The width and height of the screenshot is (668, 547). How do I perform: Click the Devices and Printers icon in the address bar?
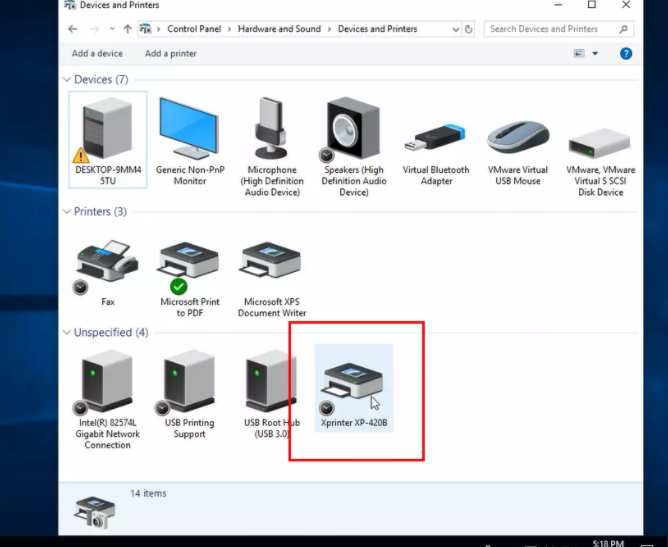pos(145,29)
